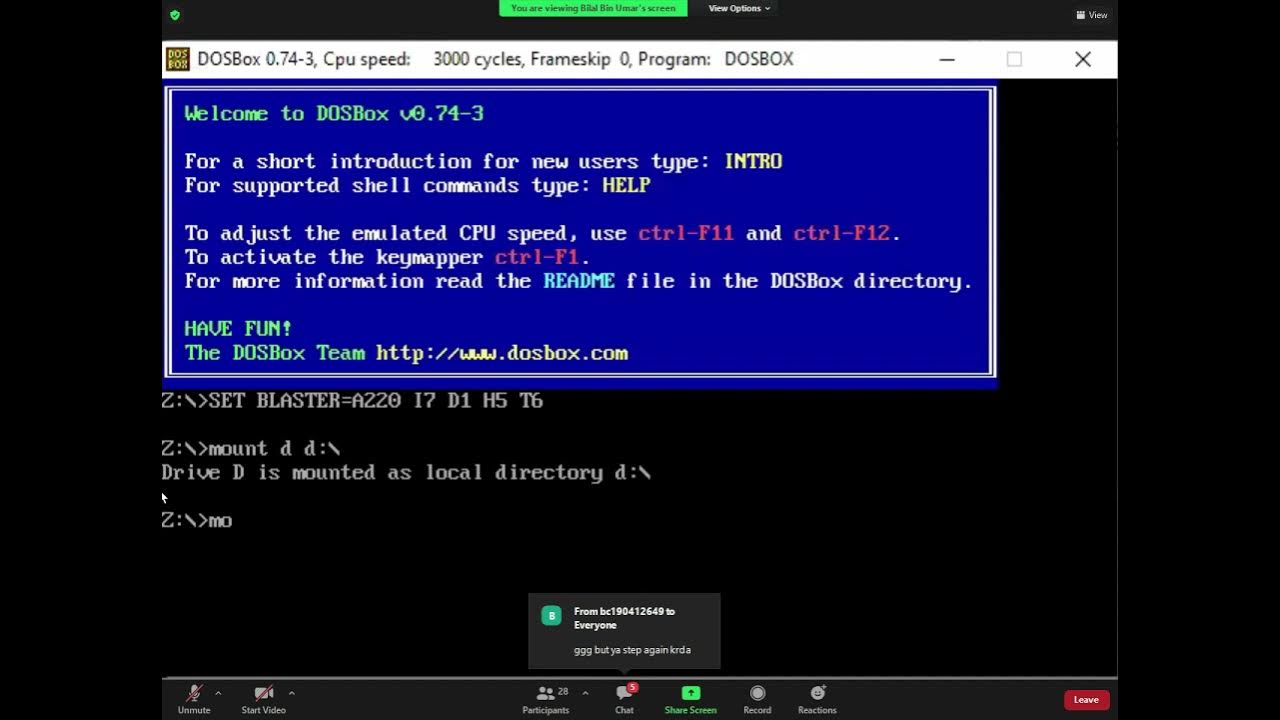
Task: Open video options arrow next to Start Video
Action: click(292, 693)
